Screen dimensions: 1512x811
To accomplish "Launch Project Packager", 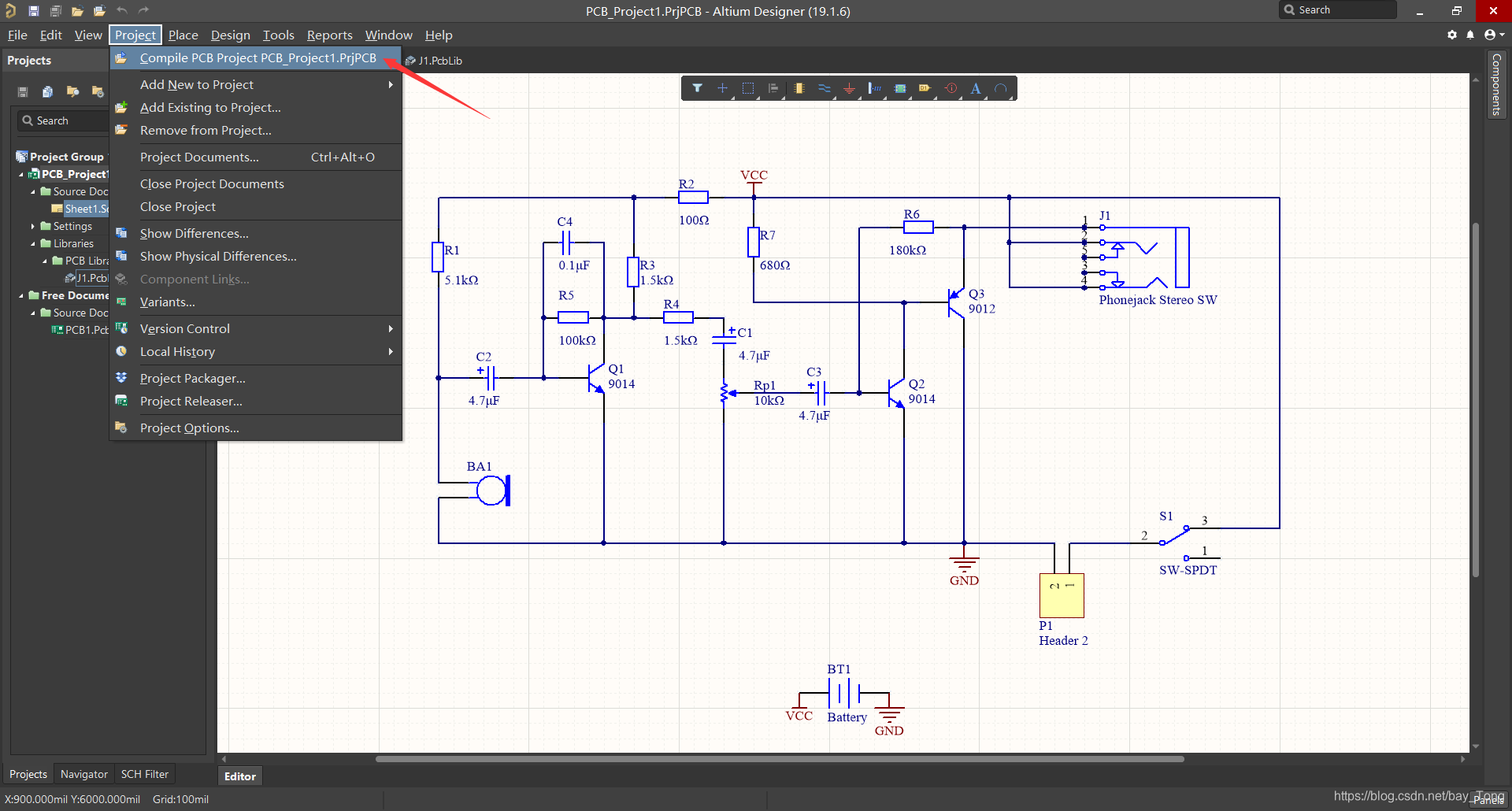I will (256, 378).
